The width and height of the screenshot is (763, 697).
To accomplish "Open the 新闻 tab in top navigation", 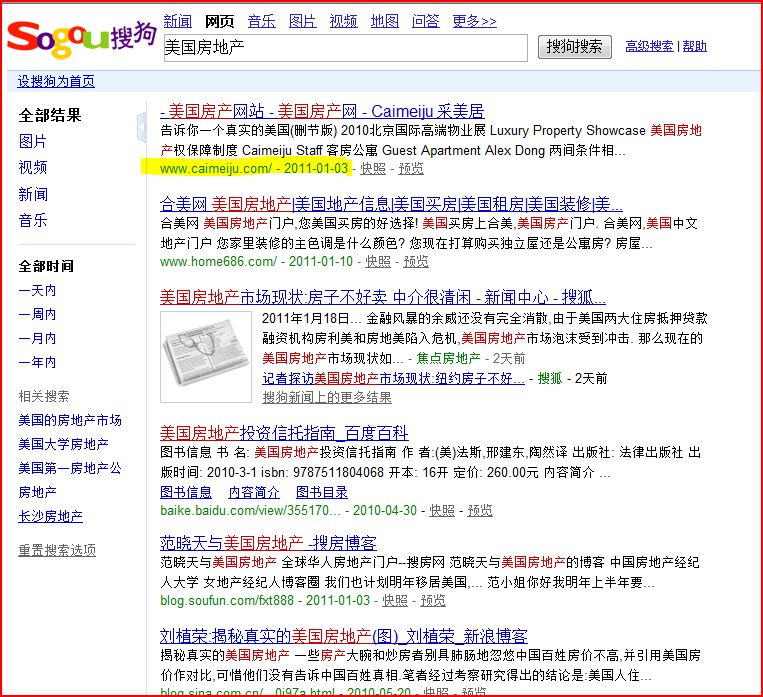I will 177,21.
